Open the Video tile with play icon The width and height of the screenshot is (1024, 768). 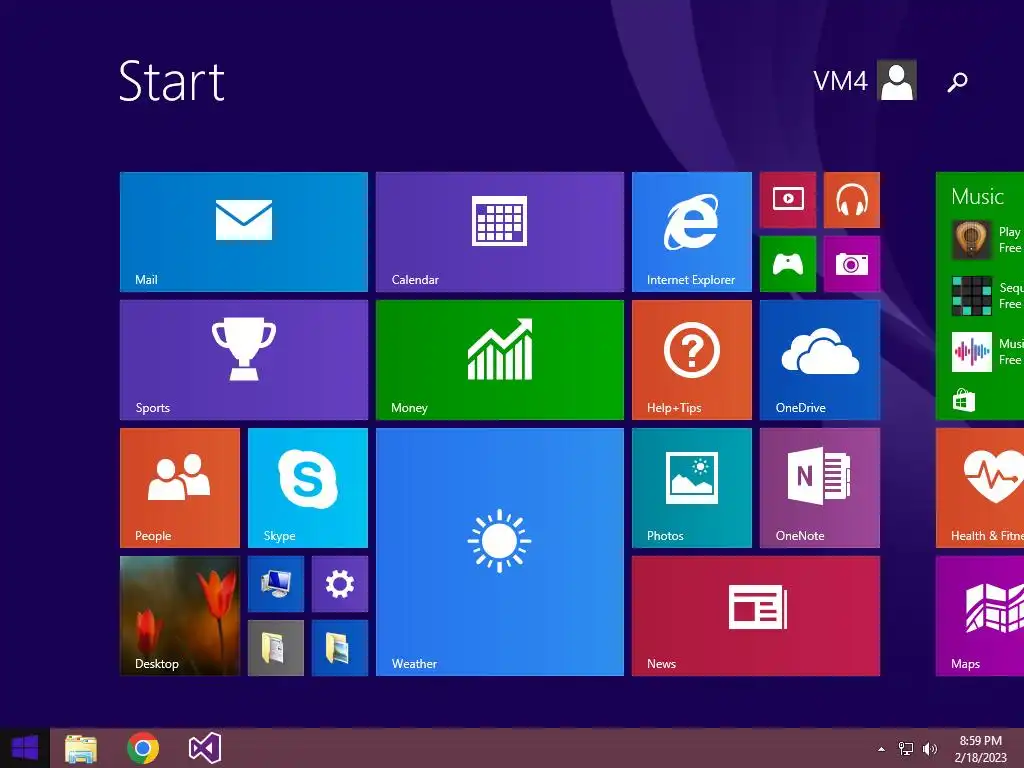(x=788, y=200)
